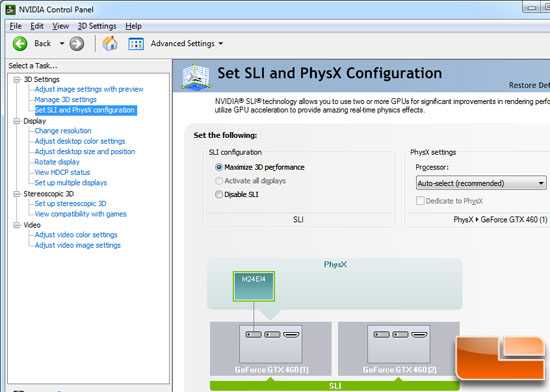Image resolution: width=550 pixels, height=392 pixels.
Task: Open the Help menu
Action: click(x=133, y=26)
